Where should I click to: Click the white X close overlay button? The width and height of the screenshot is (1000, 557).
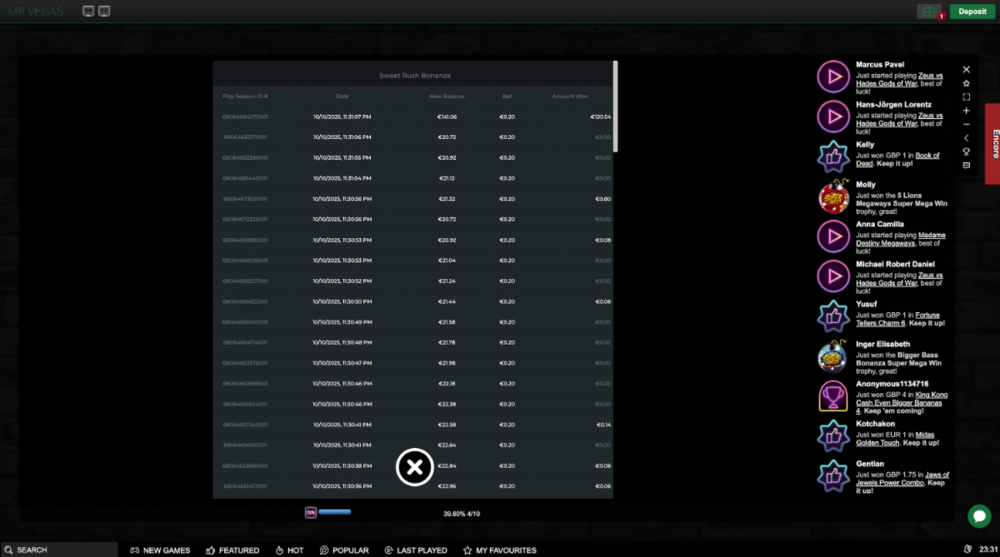point(415,467)
